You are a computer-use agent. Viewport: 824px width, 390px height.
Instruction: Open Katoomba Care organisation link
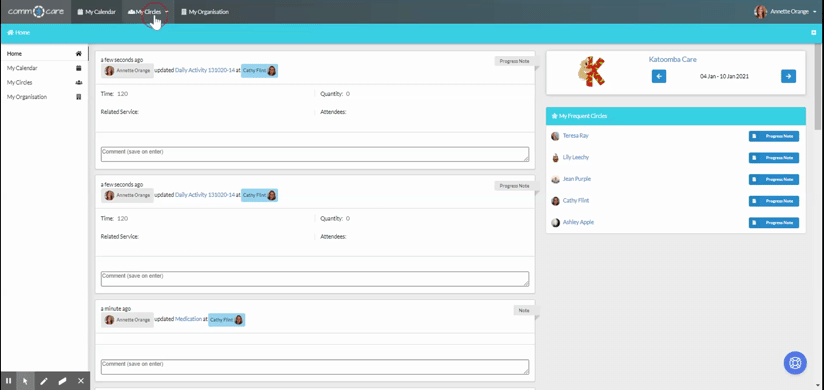pos(673,59)
